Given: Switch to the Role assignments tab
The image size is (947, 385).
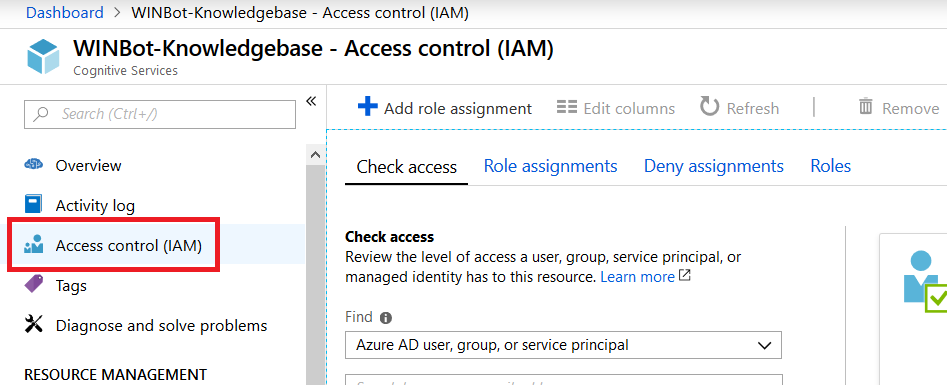Looking at the screenshot, I should point(550,166).
